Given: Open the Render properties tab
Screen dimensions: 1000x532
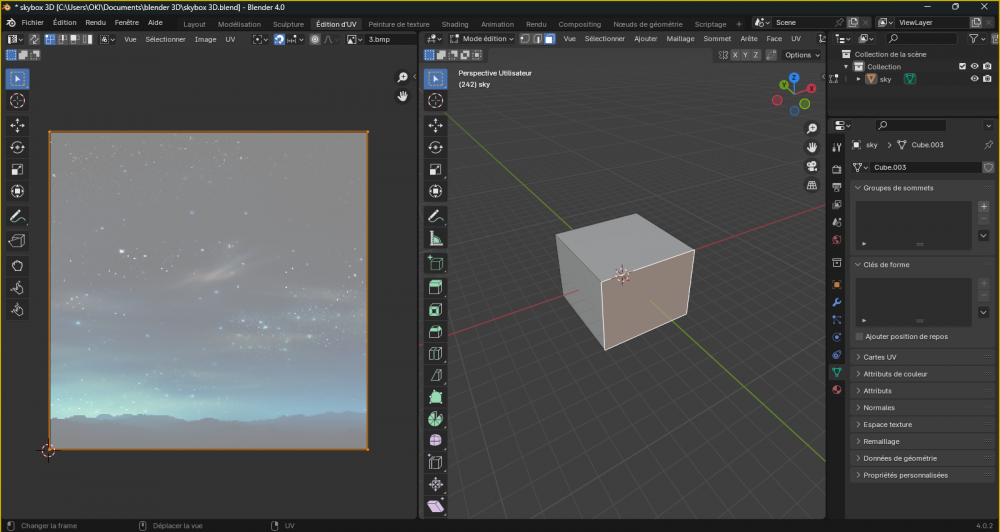Looking at the screenshot, I should coord(837,170).
